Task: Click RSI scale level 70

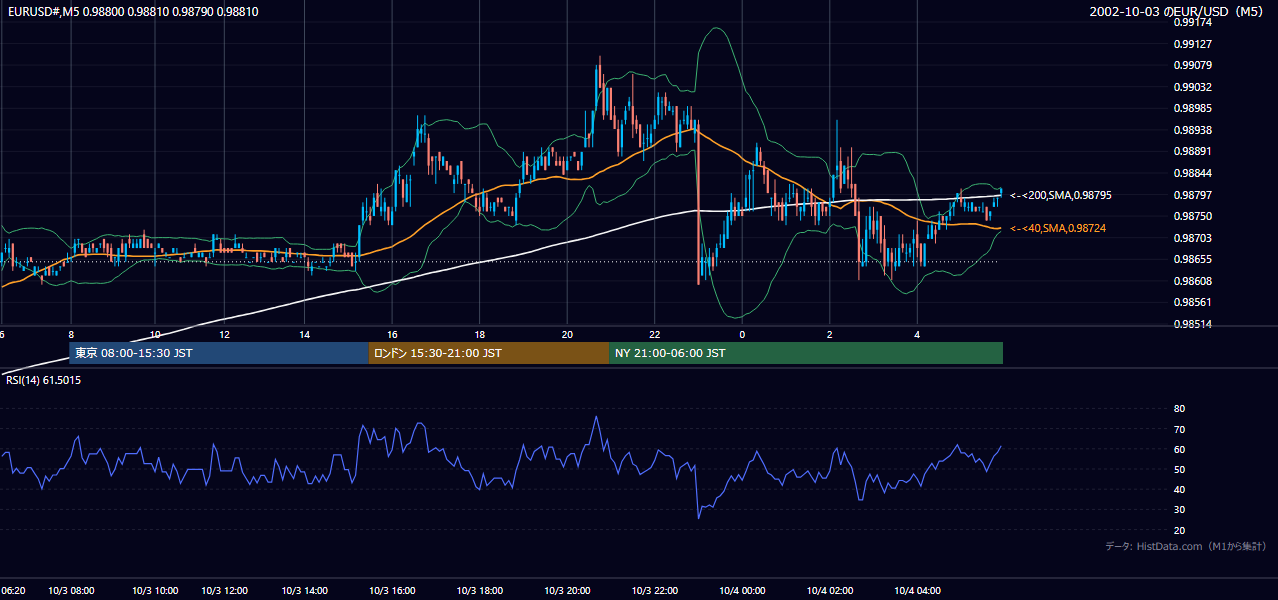Action: tap(1179, 429)
